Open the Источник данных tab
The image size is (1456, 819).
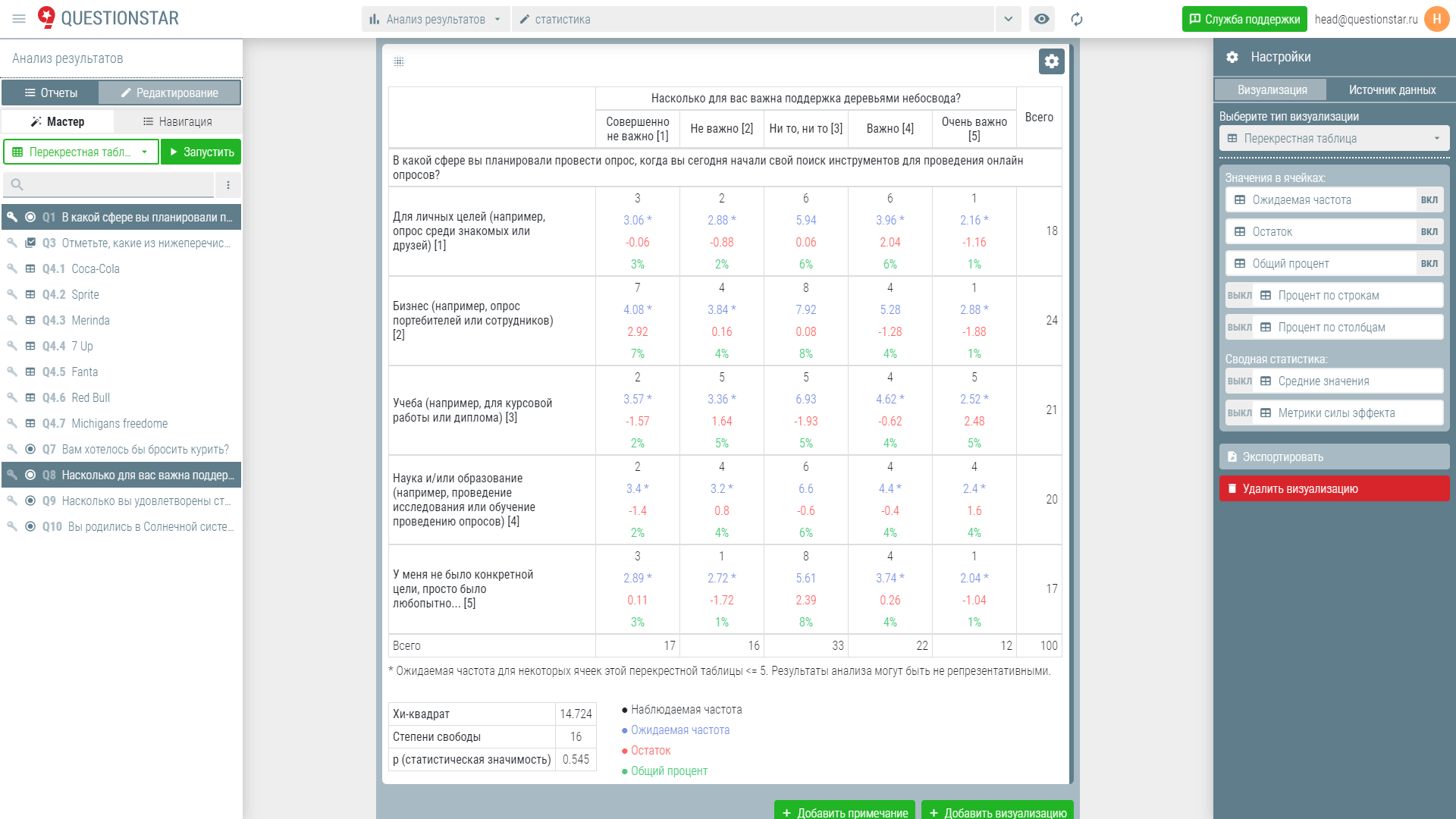[x=1392, y=89]
